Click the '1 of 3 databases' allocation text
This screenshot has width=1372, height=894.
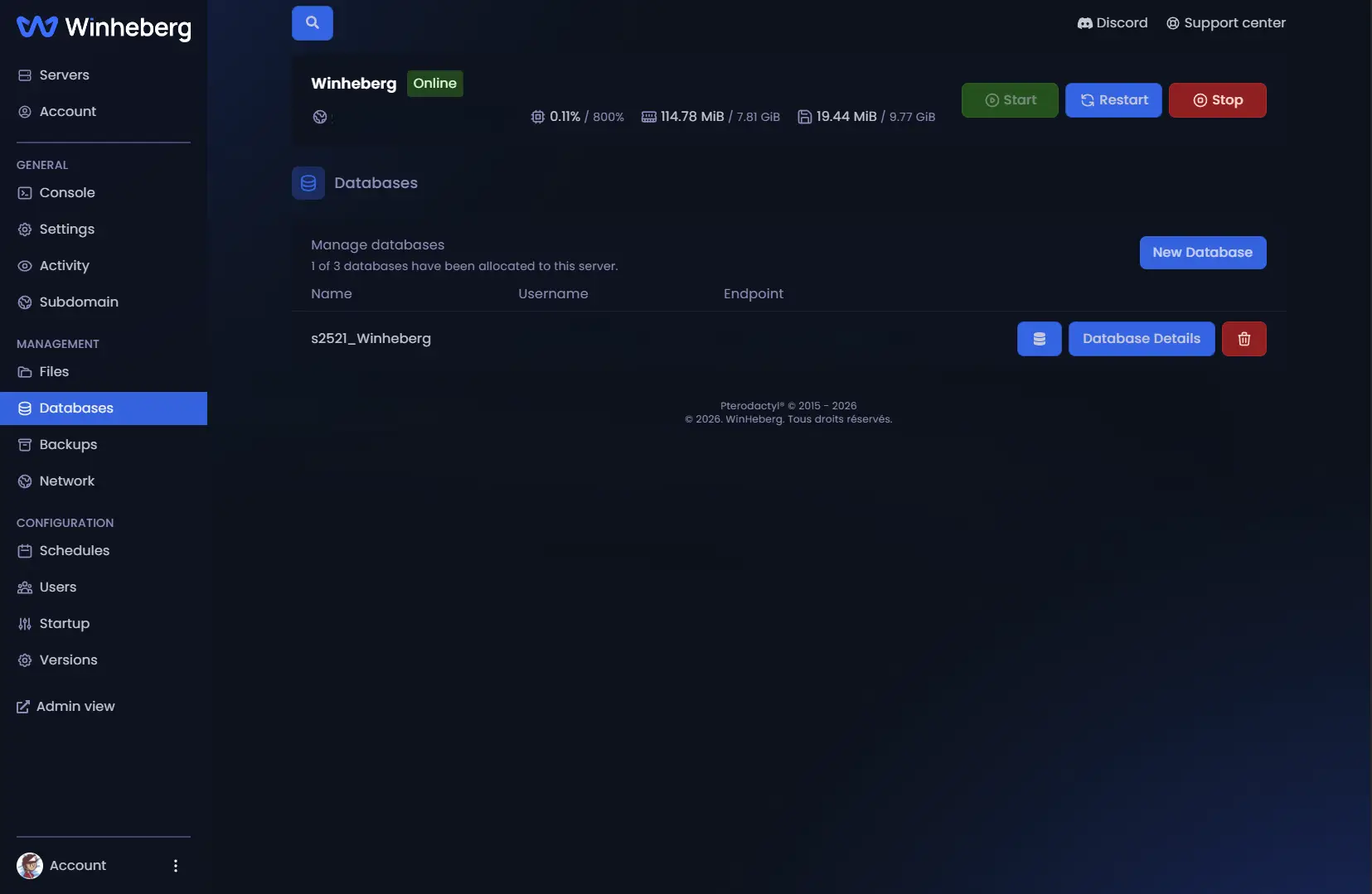(464, 267)
